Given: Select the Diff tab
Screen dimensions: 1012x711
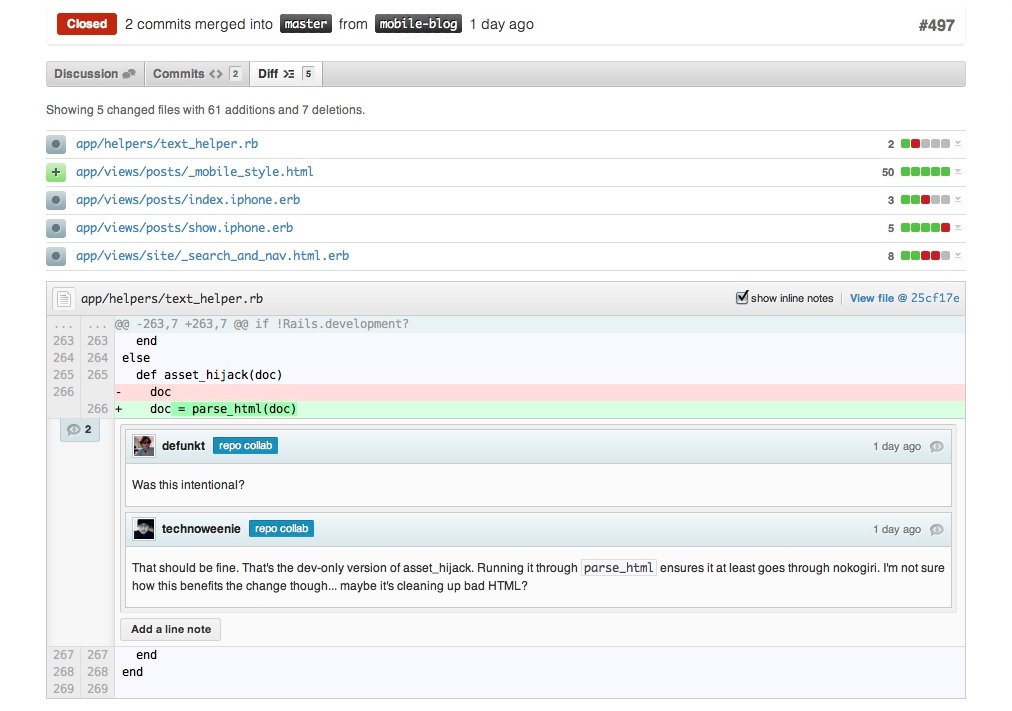Looking at the screenshot, I should [x=285, y=74].
